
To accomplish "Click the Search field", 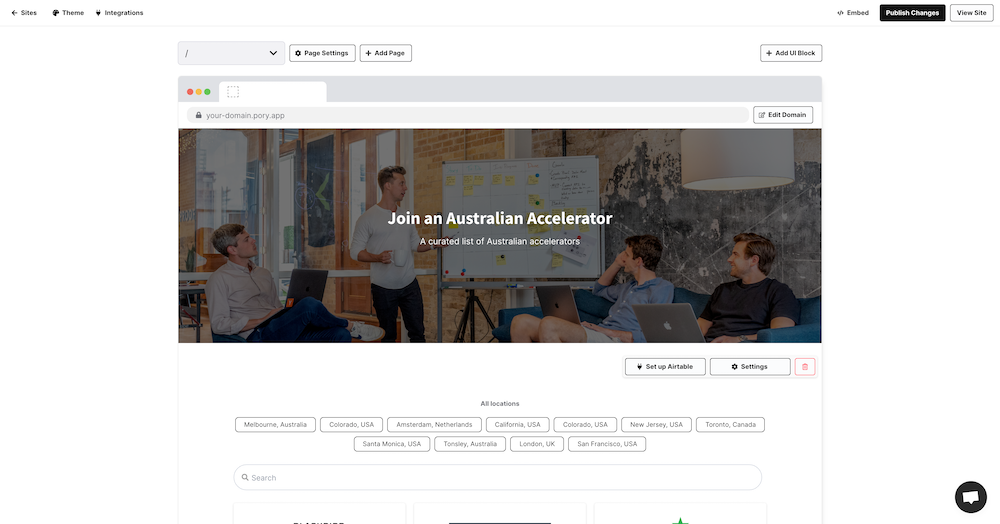I will pos(497,477).
